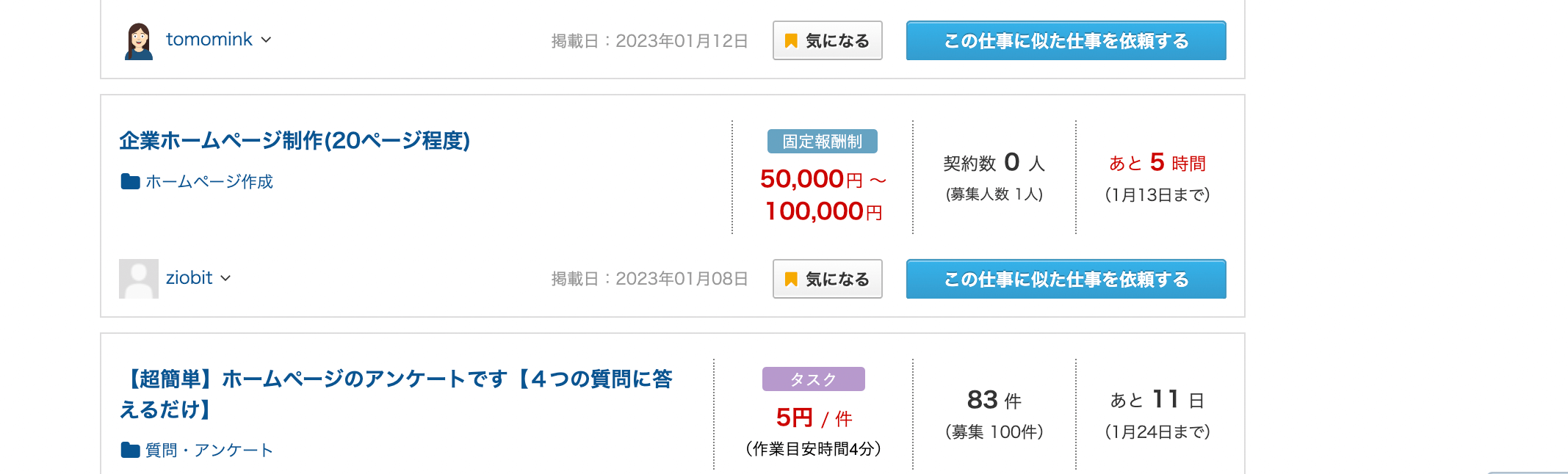The height and width of the screenshot is (474, 1568).
Task: Open ホームページ作成 category link
Action: coord(209,181)
